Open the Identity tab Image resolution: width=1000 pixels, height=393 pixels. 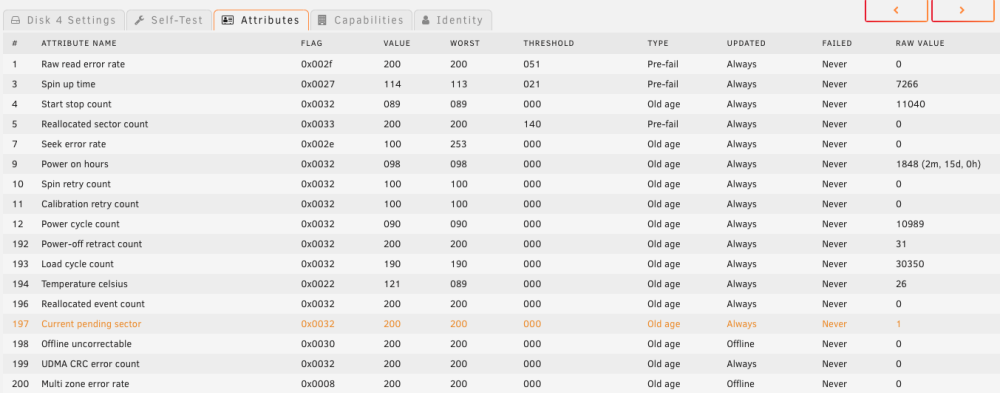click(x=453, y=20)
